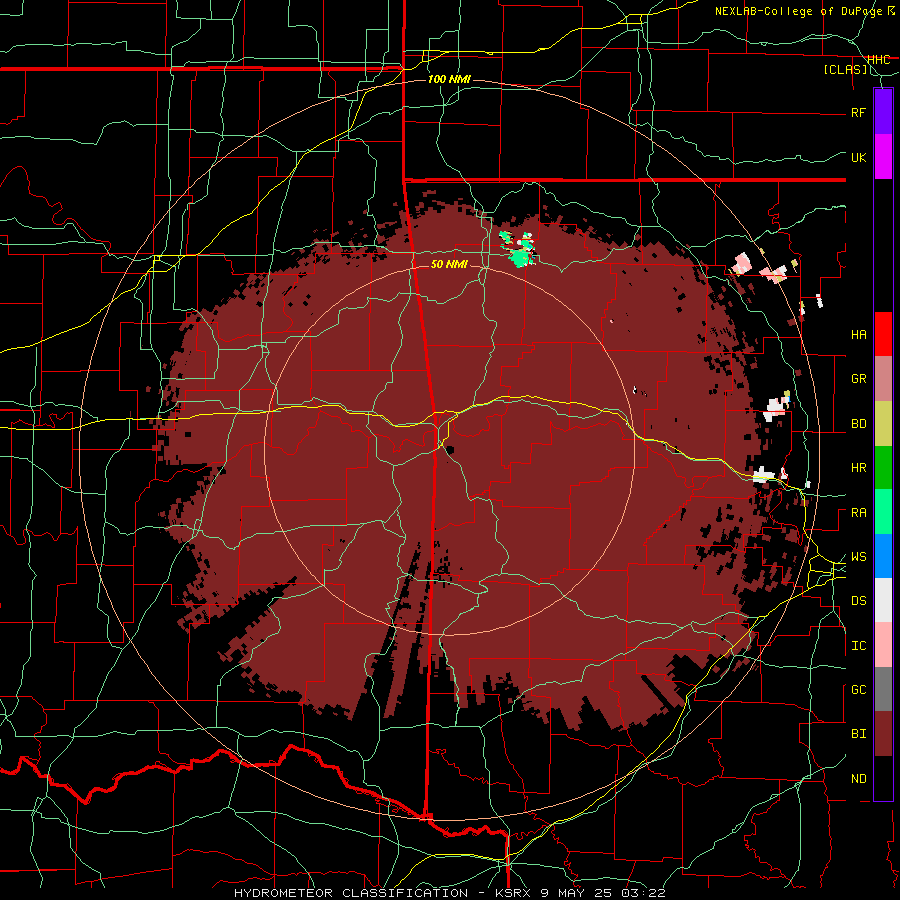The height and width of the screenshot is (900, 900).
Task: Click the WS label beside the legend
Action: [859, 557]
